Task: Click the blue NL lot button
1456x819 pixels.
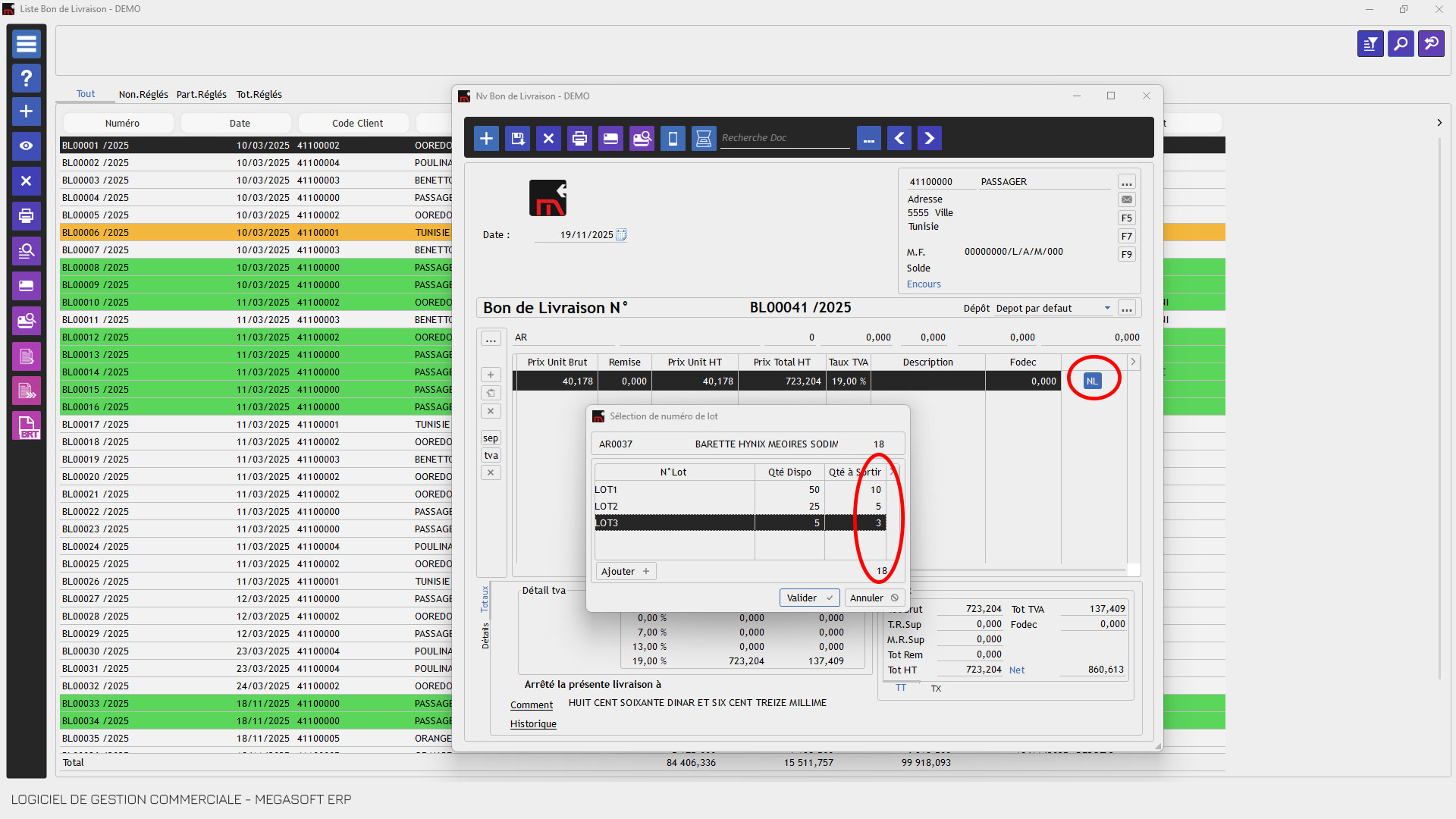Action: 1092,381
